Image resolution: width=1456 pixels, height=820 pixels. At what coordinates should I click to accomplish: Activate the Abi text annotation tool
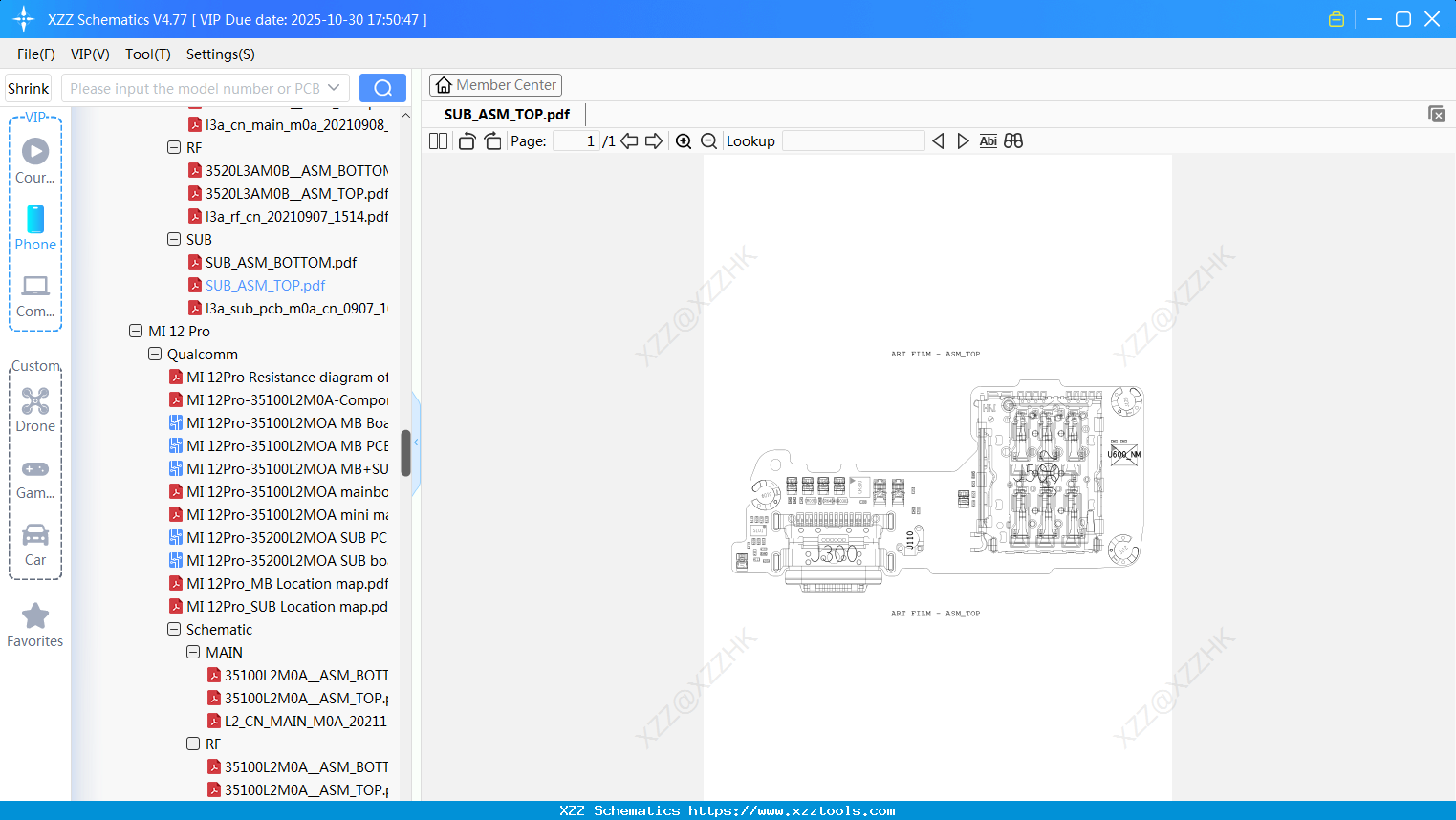tap(988, 140)
